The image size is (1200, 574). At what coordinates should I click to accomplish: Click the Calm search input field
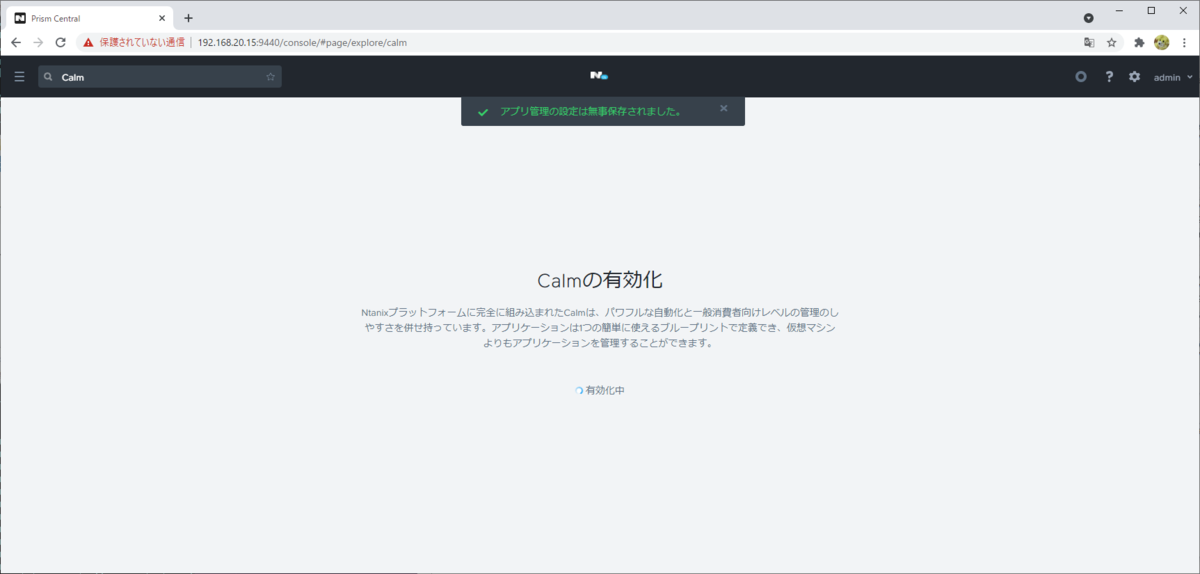160,77
